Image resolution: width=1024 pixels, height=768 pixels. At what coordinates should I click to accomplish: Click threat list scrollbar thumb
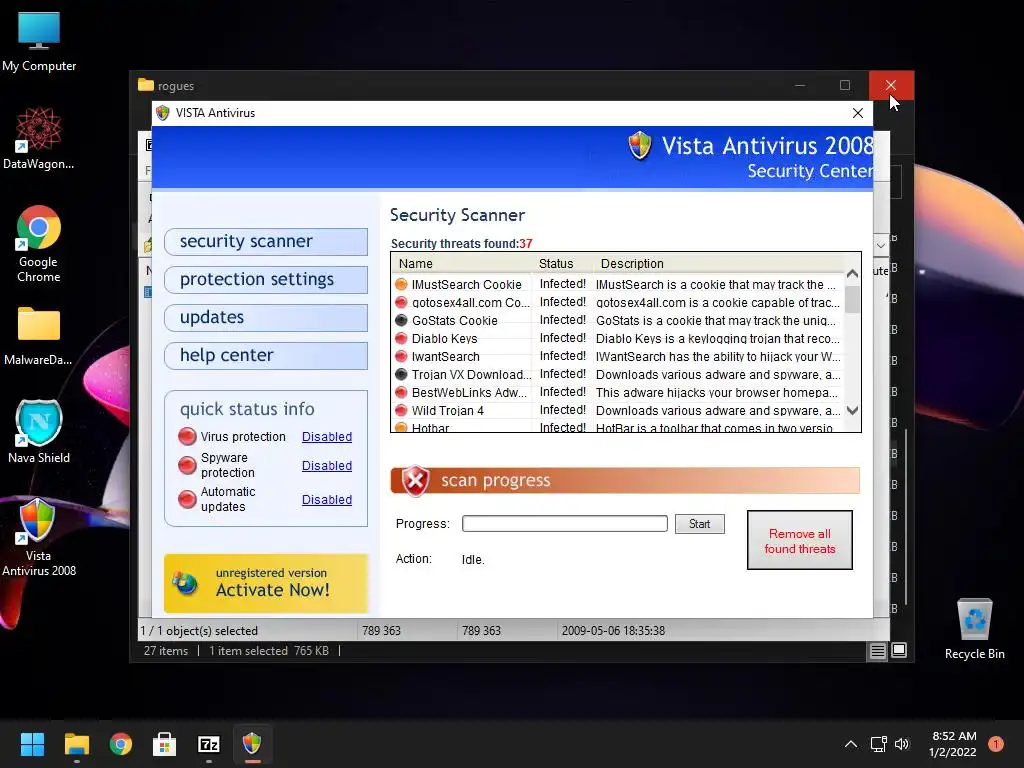(x=852, y=299)
